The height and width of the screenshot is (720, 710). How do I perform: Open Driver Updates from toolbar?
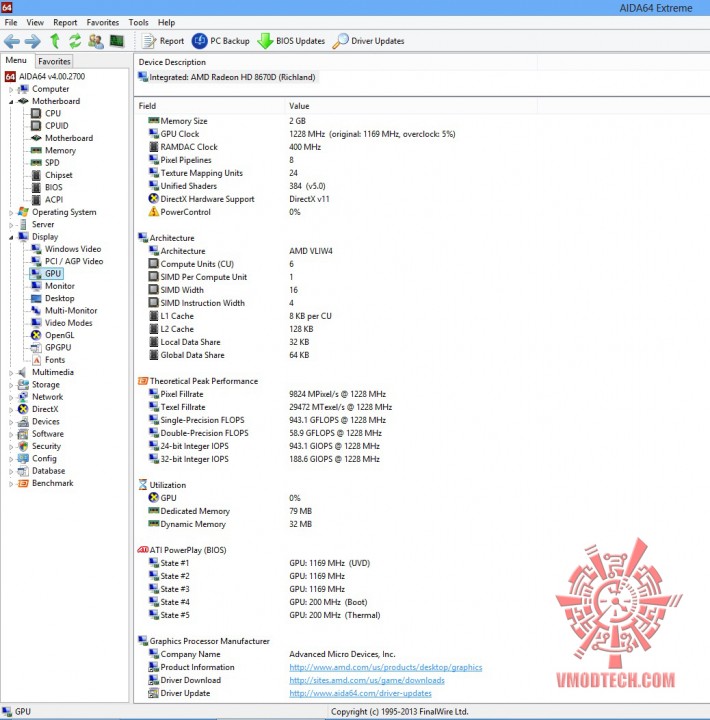click(x=368, y=41)
